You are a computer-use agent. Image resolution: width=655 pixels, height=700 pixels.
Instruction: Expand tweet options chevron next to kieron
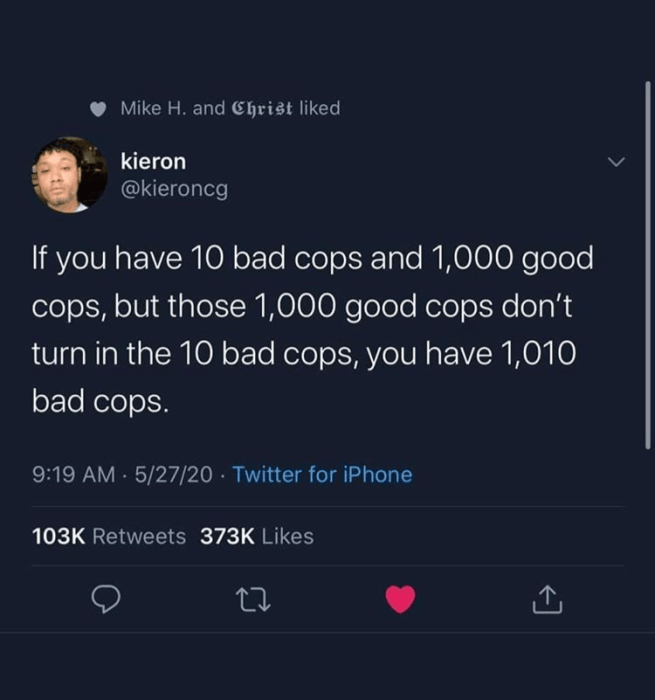tap(617, 162)
